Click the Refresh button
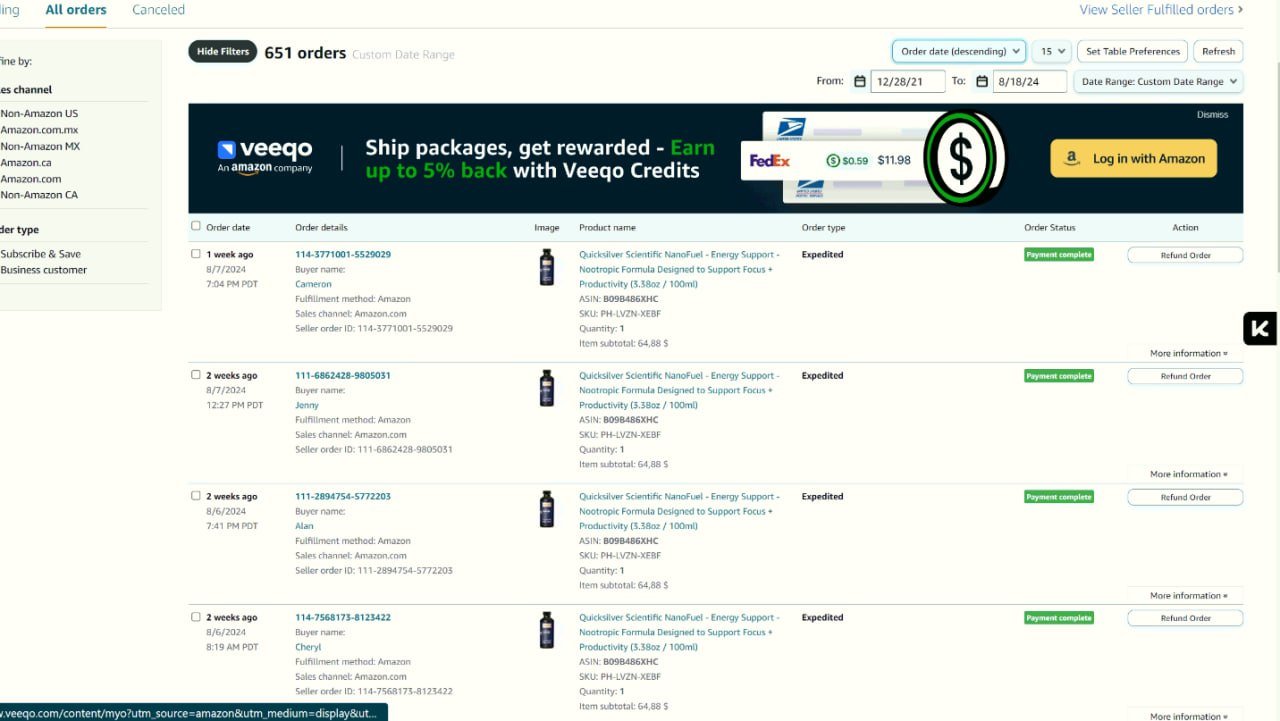This screenshot has width=1280, height=721. [1218, 51]
